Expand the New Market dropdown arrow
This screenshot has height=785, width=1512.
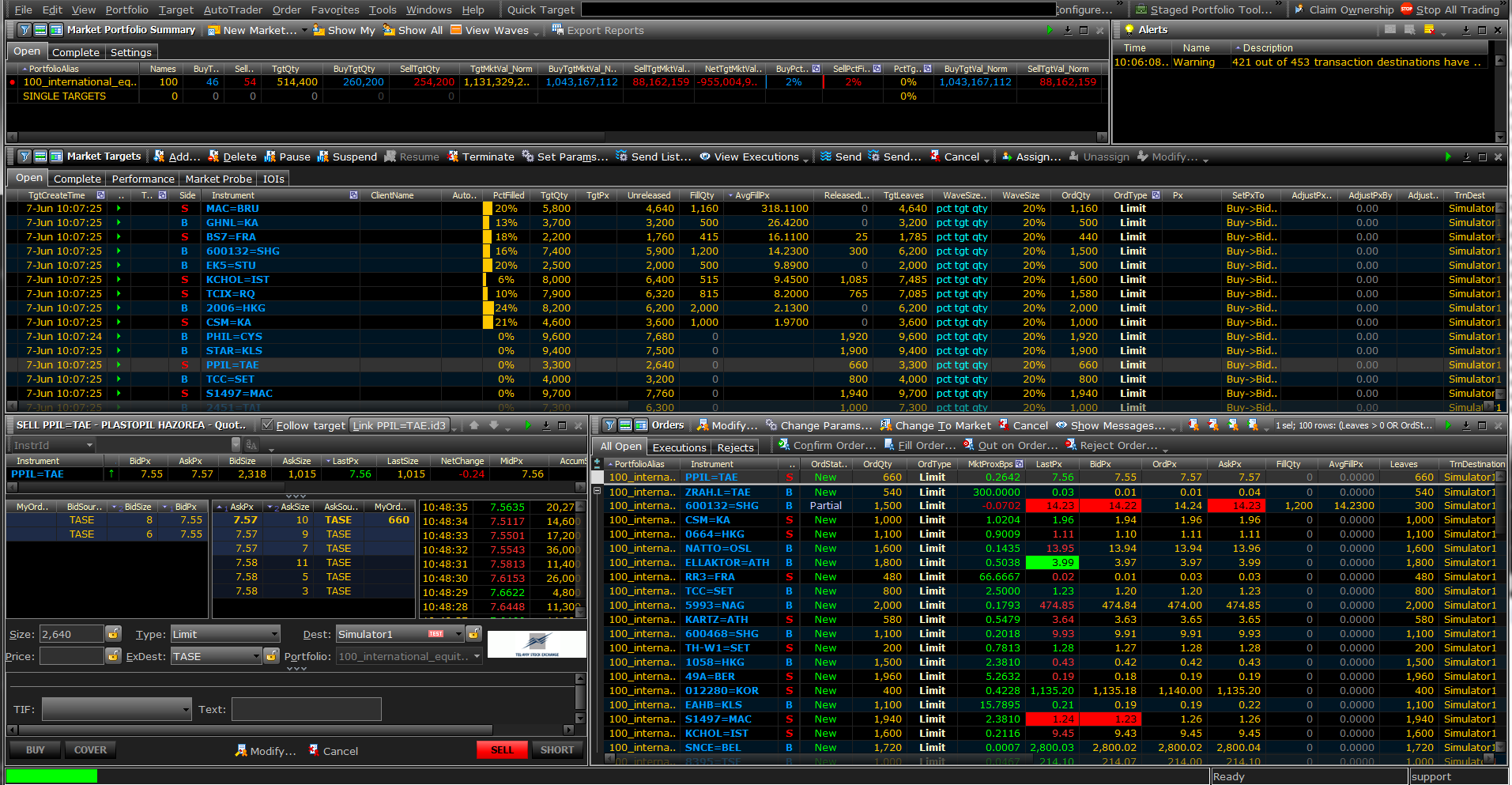(x=304, y=32)
